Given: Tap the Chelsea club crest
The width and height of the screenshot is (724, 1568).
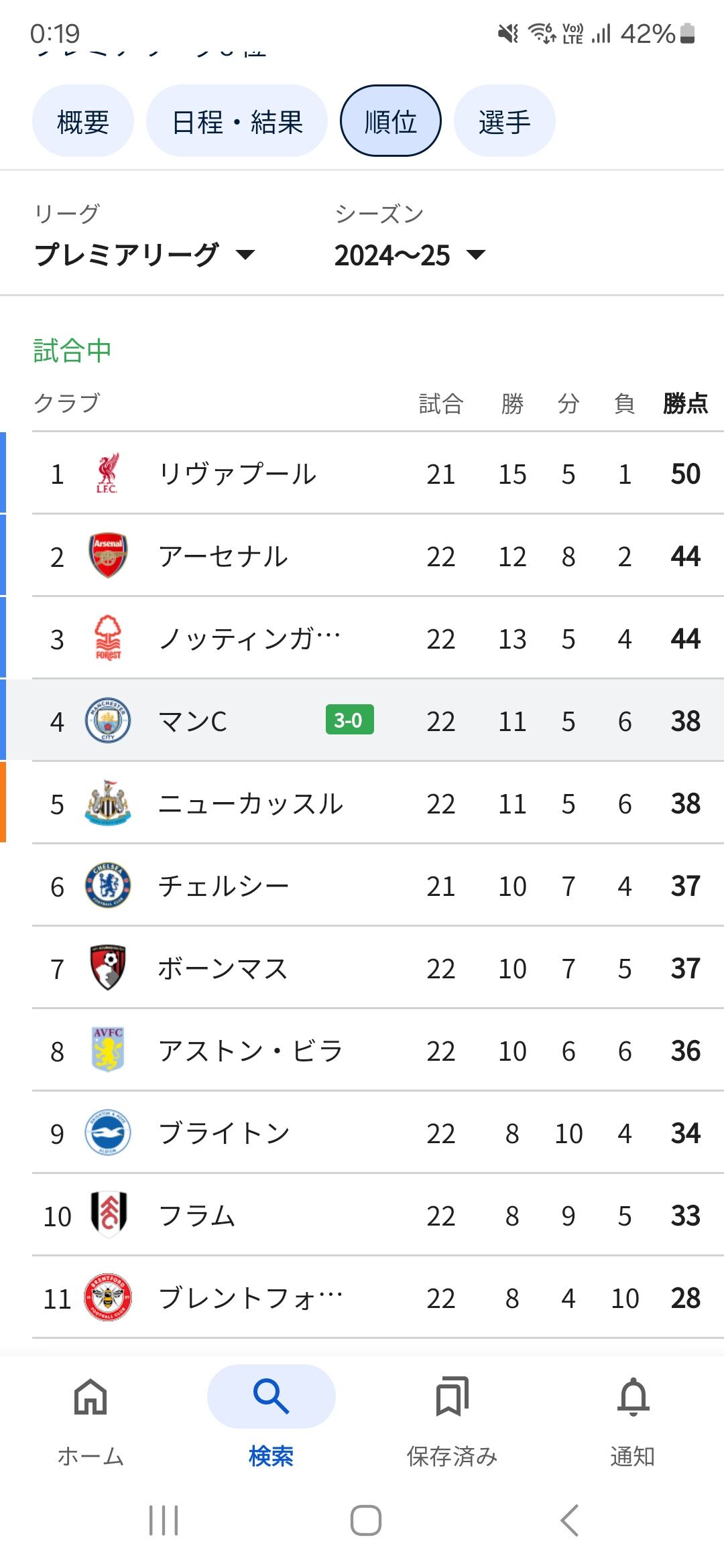Looking at the screenshot, I should [x=107, y=886].
